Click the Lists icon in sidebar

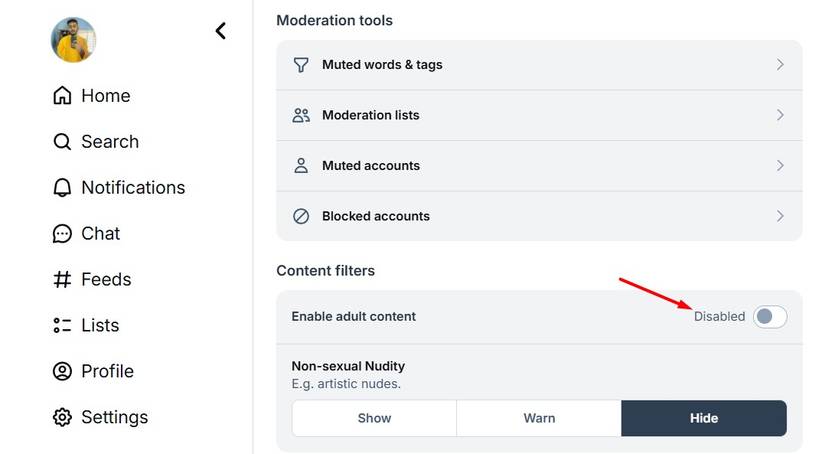(x=62, y=326)
